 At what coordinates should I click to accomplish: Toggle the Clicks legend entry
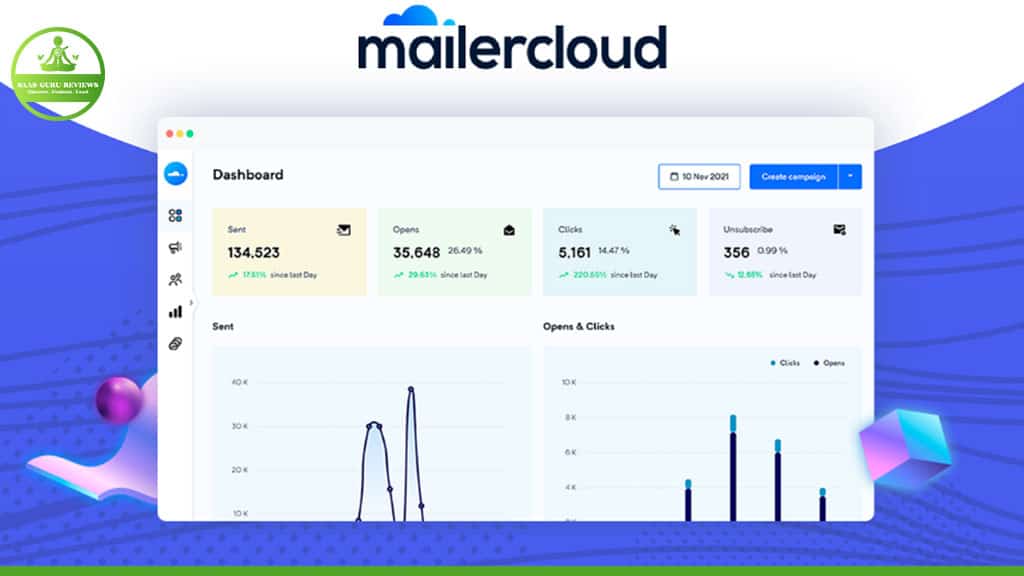click(785, 363)
